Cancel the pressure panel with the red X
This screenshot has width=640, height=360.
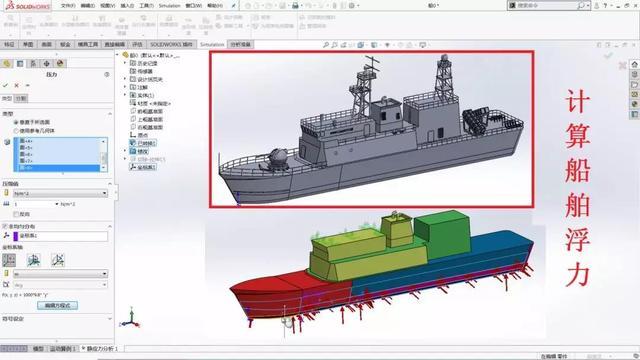[x=16, y=85]
